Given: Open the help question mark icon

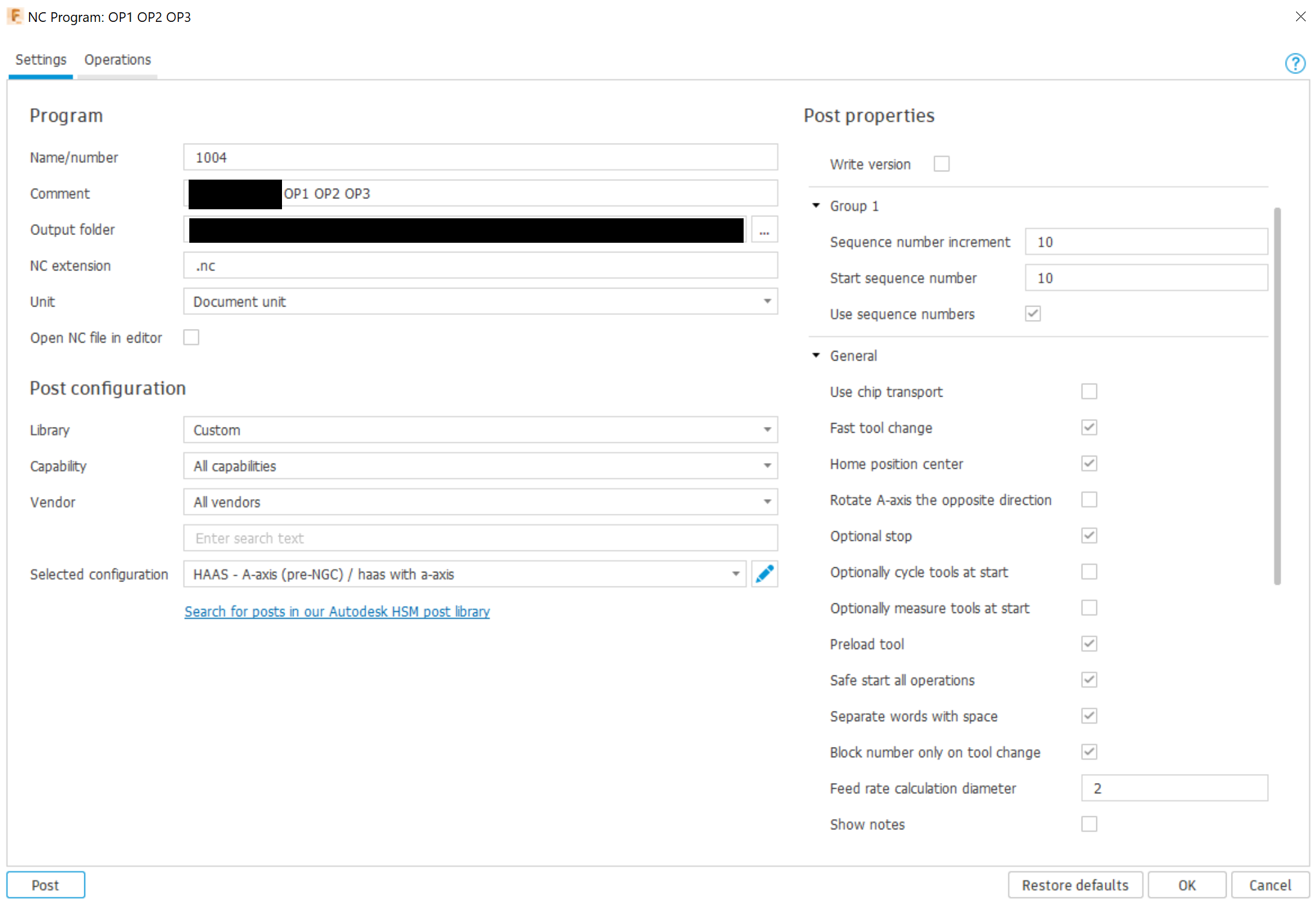Looking at the screenshot, I should click(x=1295, y=63).
